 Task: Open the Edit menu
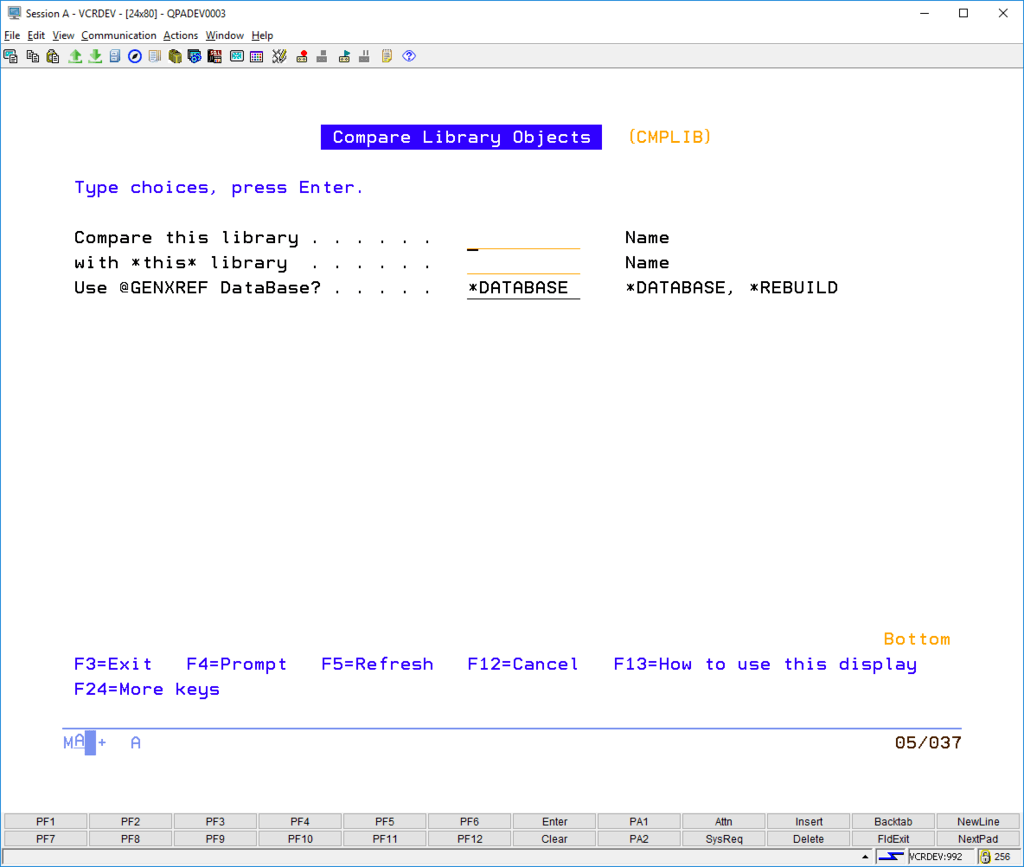point(36,35)
